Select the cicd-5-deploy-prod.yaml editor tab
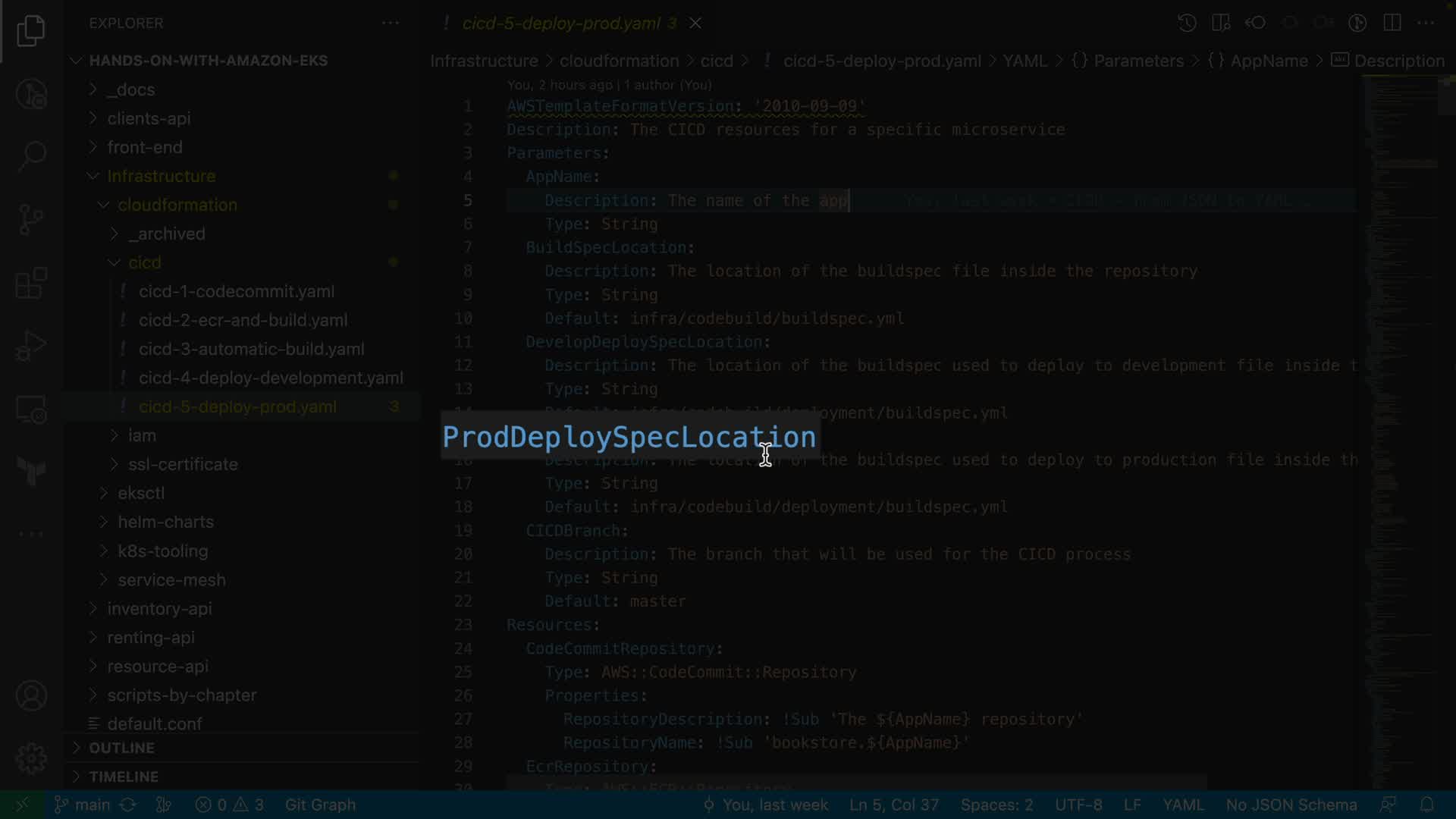This screenshot has width=1456, height=819. (561, 23)
